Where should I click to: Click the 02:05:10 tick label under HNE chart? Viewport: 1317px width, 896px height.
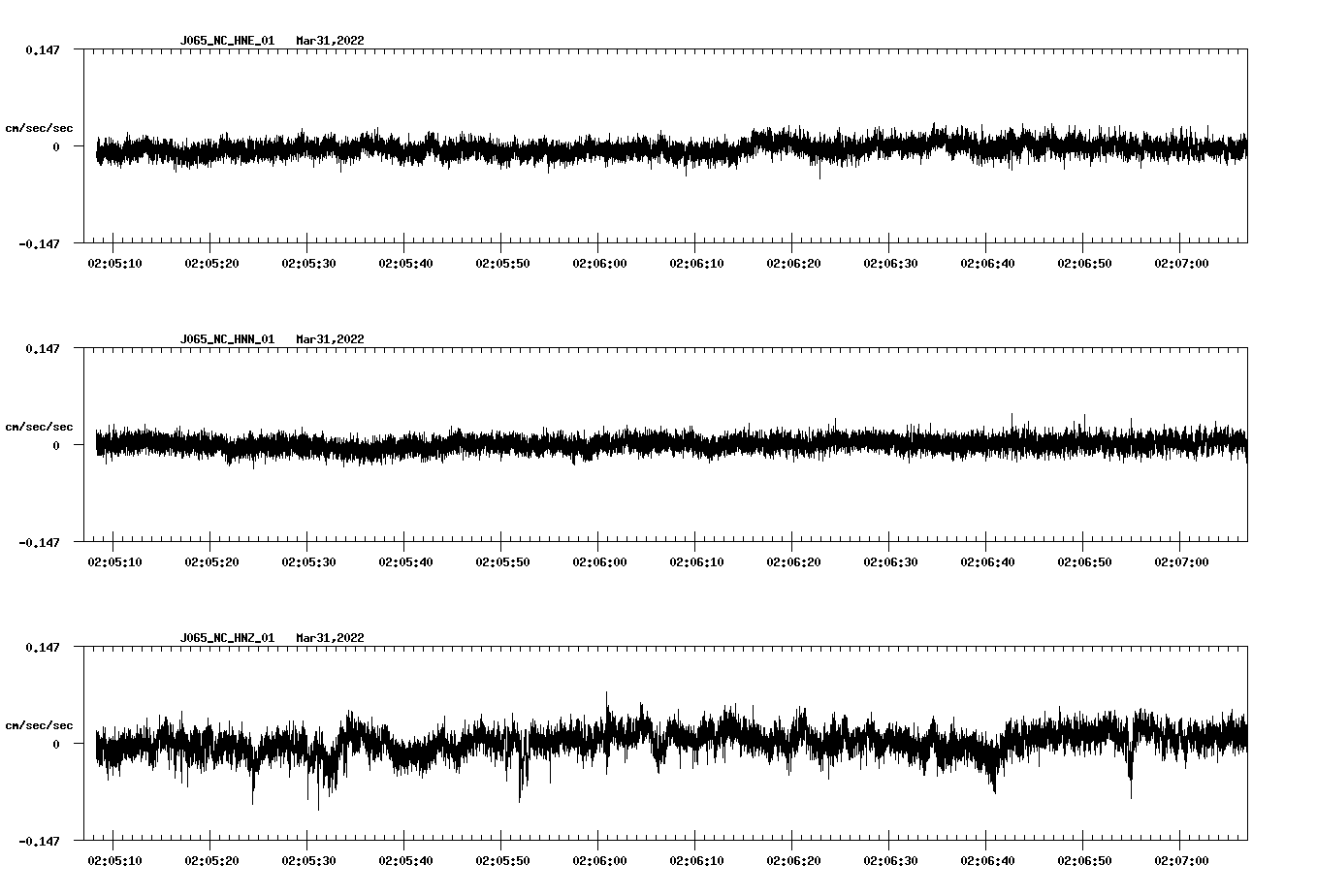(x=114, y=264)
